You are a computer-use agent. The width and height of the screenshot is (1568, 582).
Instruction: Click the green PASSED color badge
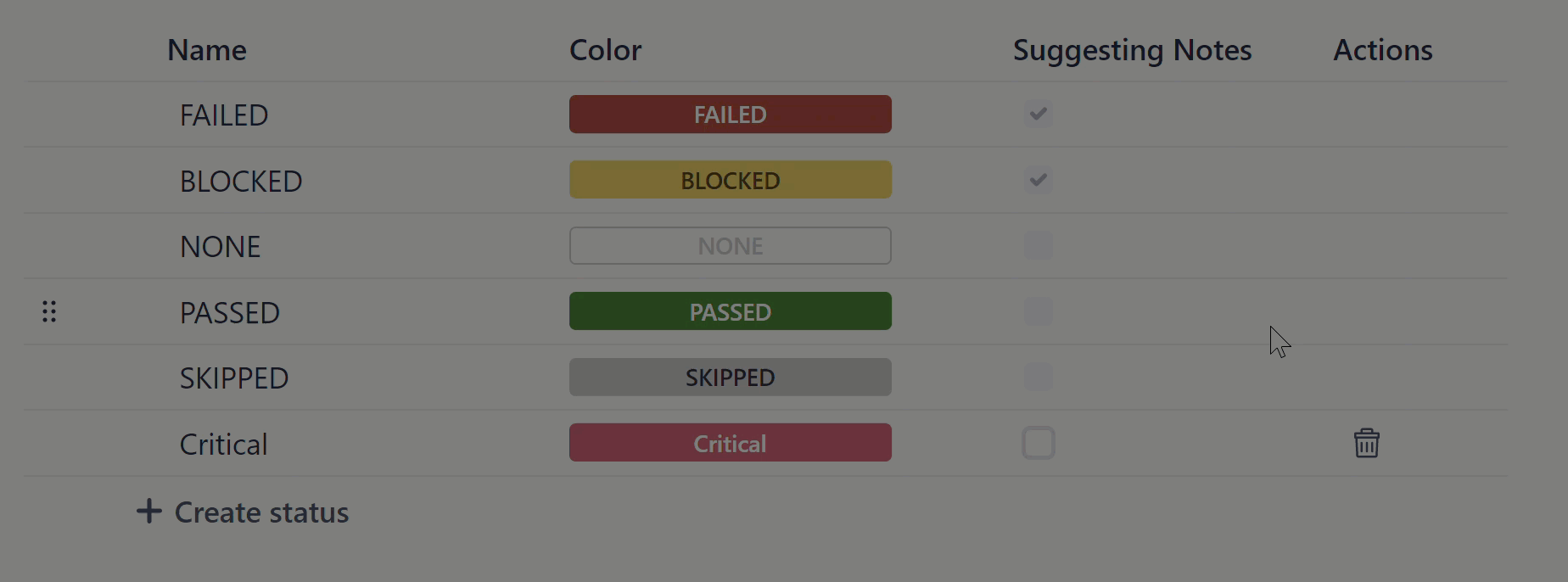coord(730,311)
